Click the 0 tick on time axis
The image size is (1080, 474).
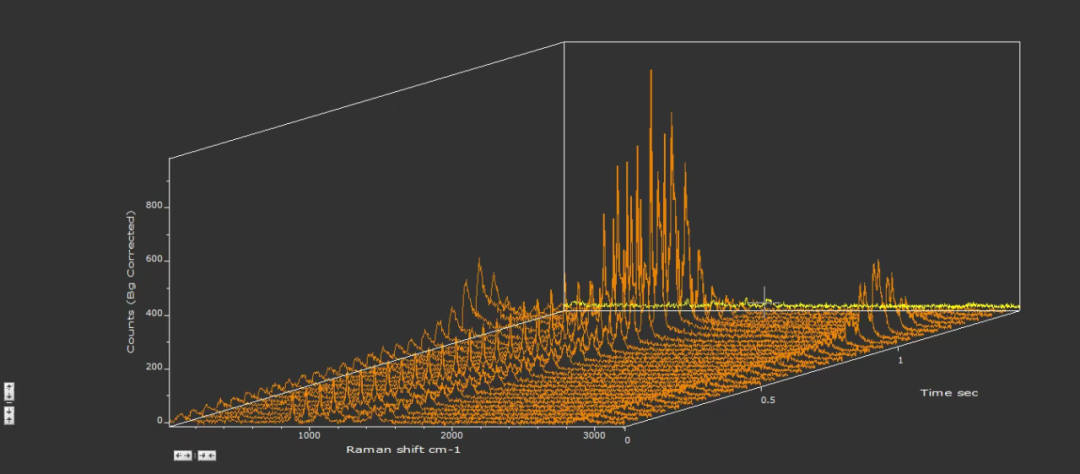click(x=627, y=440)
